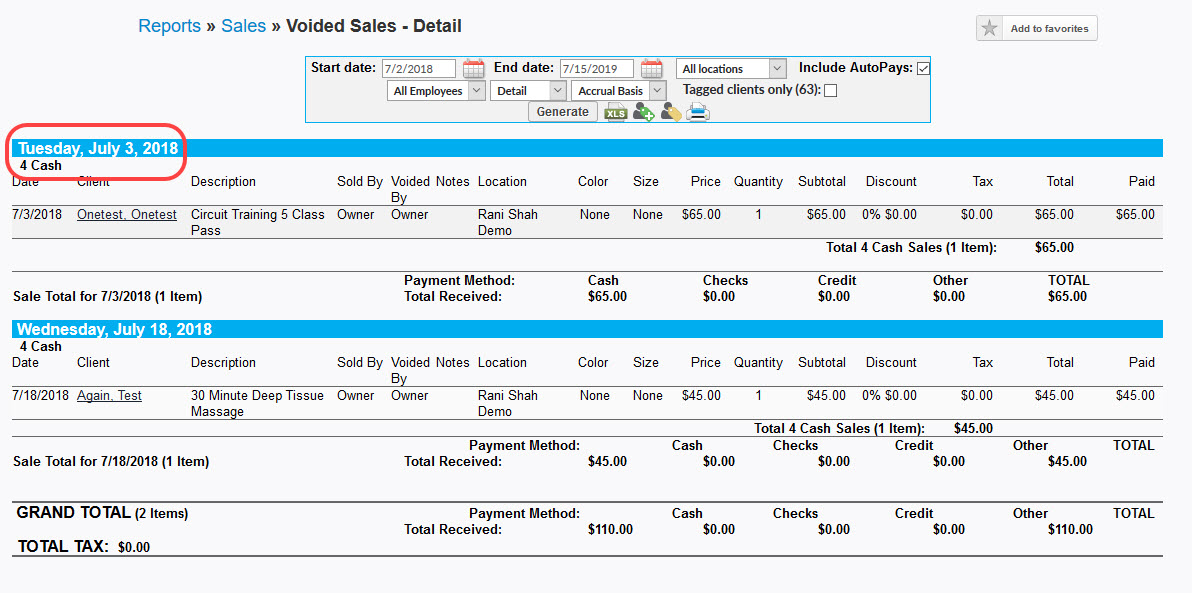Open the Detail report type dropdown
The width and height of the screenshot is (1192, 593).
[528, 91]
